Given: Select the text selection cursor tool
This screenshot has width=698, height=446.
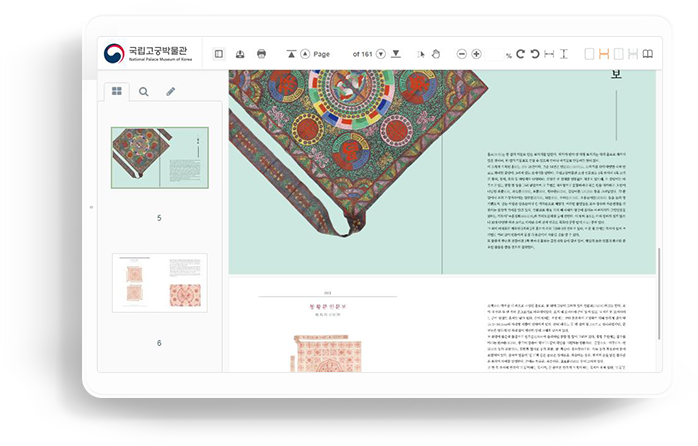Looking at the screenshot, I should (421, 53).
